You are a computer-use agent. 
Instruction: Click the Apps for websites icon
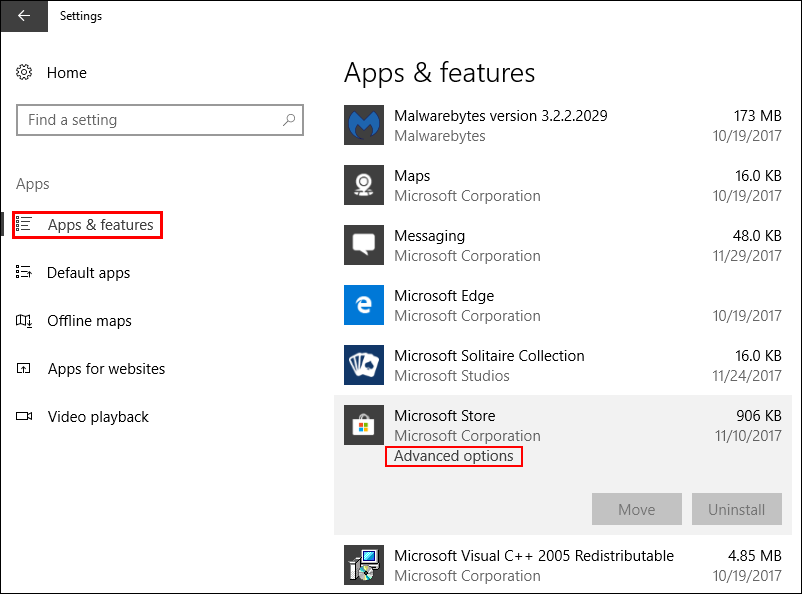click(x=24, y=368)
